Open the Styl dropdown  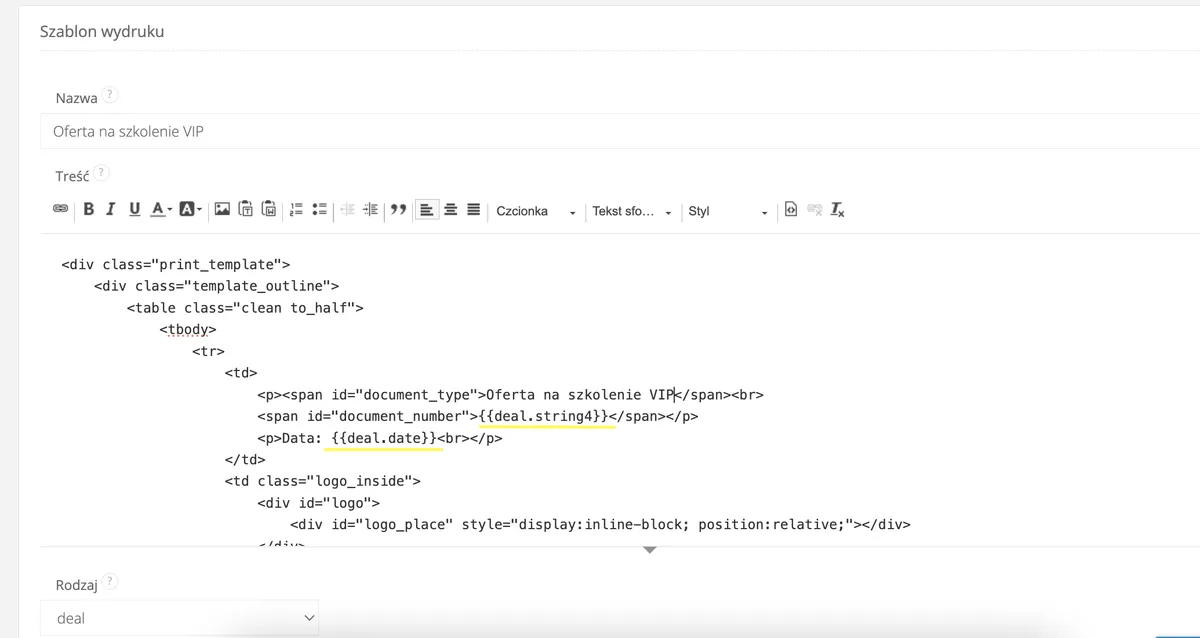[728, 211]
